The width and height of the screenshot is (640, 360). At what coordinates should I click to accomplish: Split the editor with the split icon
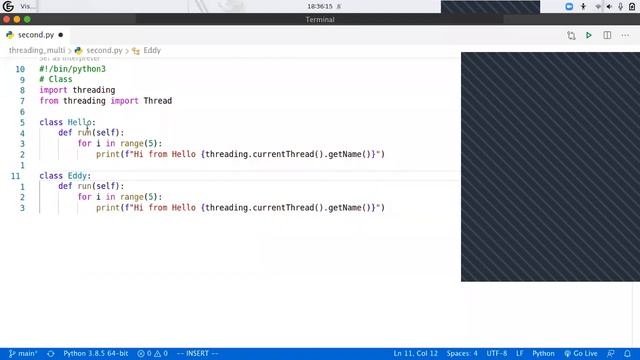pyautogui.click(x=607, y=35)
